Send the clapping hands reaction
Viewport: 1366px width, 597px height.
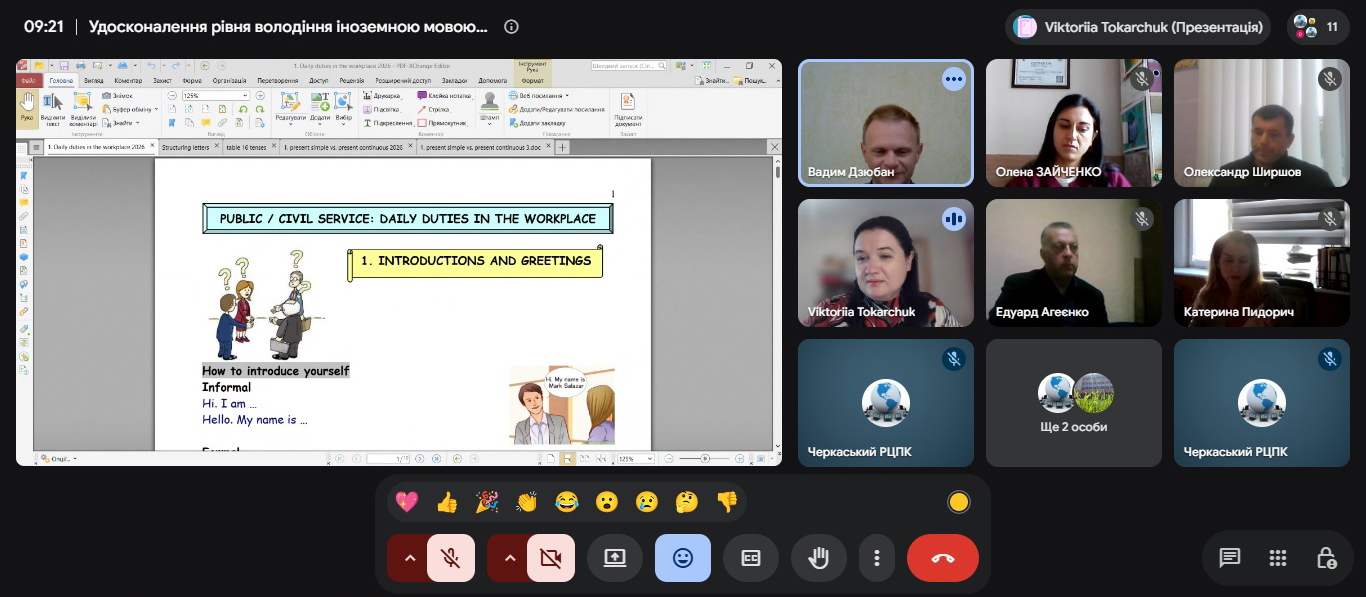tap(527, 501)
